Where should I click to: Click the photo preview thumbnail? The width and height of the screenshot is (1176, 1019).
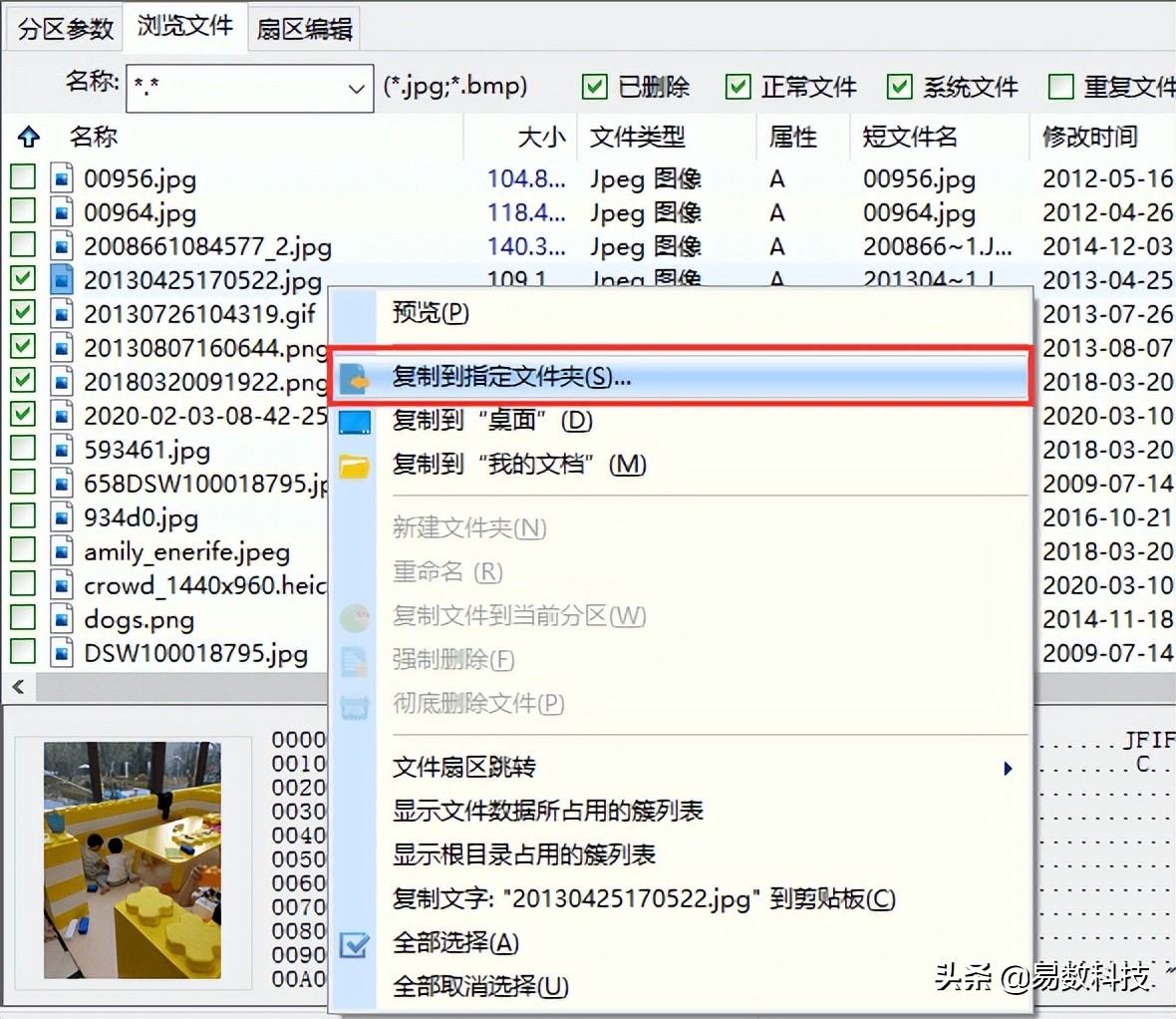click(132, 859)
